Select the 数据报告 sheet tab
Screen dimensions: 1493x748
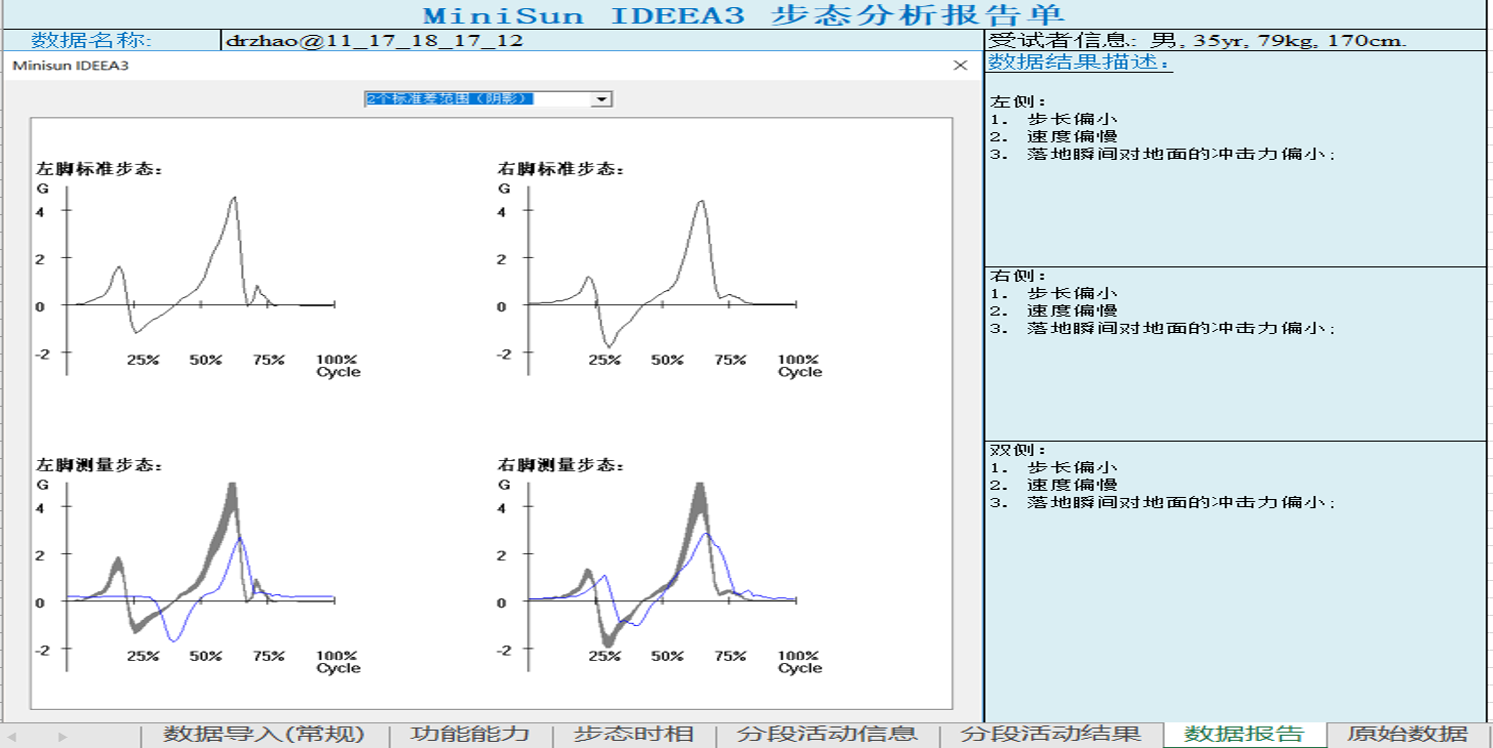click(1244, 735)
